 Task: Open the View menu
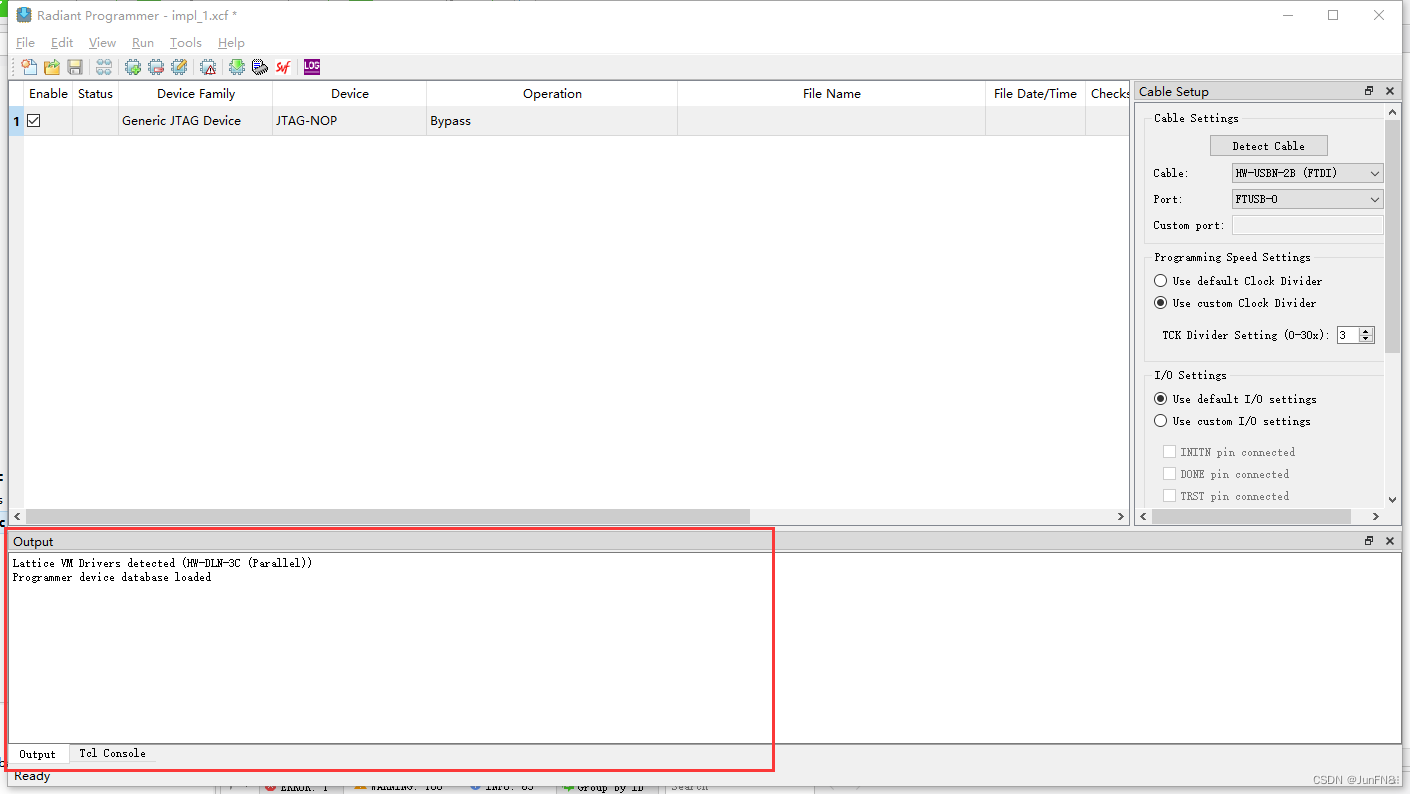[102, 43]
